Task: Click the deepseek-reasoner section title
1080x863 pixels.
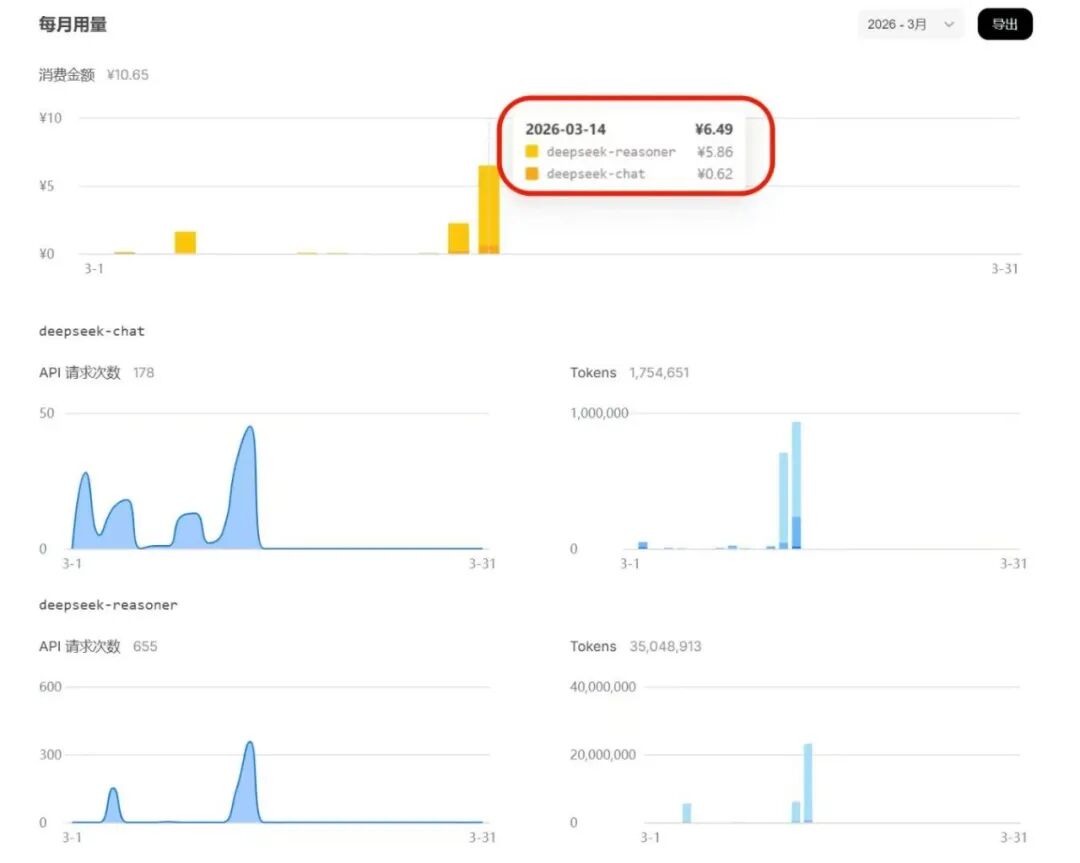Action: [108, 605]
